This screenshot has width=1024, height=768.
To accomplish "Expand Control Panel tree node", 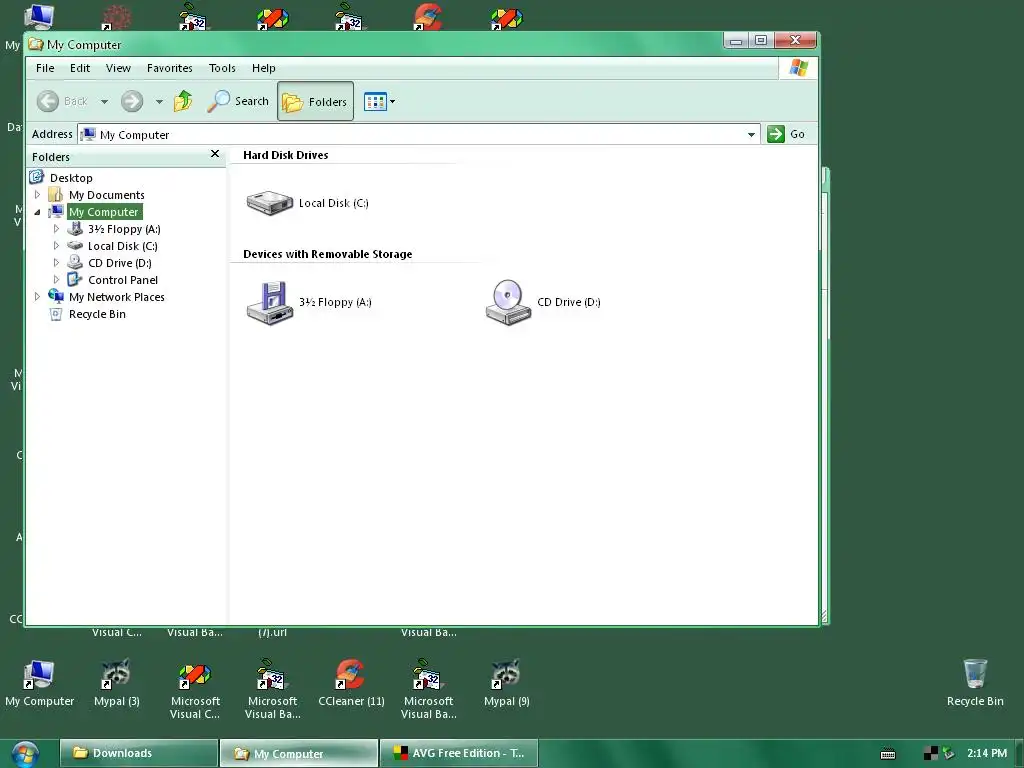I will click(56, 280).
